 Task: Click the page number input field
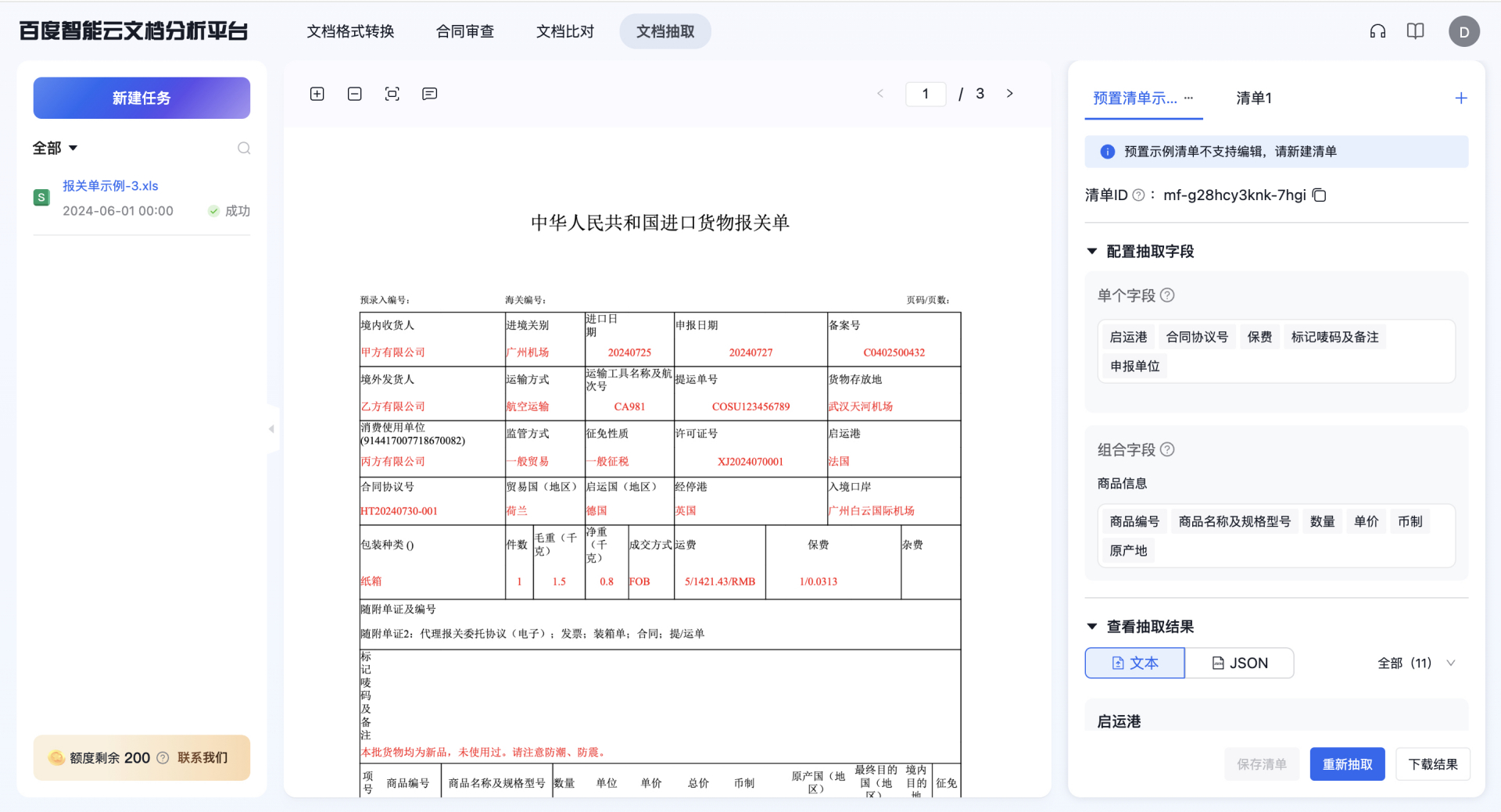[x=926, y=94]
